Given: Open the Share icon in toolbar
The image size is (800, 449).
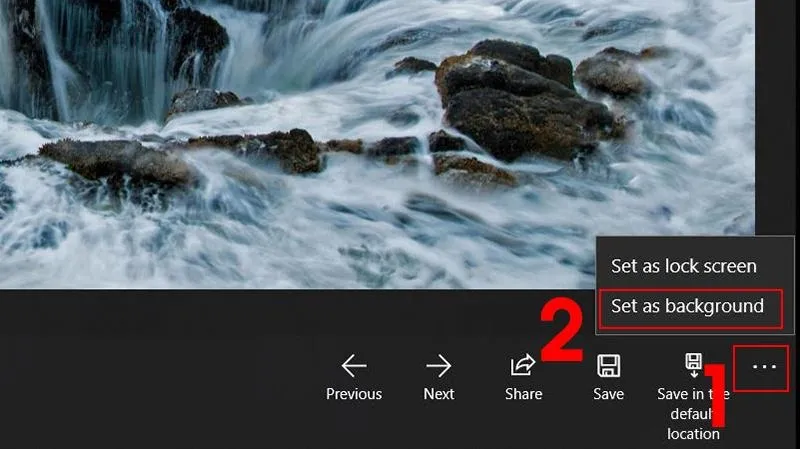Looking at the screenshot, I should [523, 365].
